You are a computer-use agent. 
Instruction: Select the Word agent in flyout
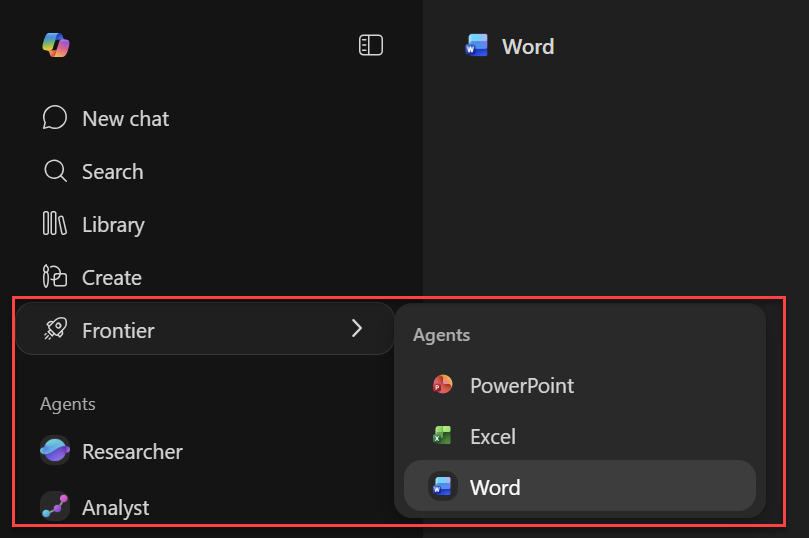tap(580, 485)
